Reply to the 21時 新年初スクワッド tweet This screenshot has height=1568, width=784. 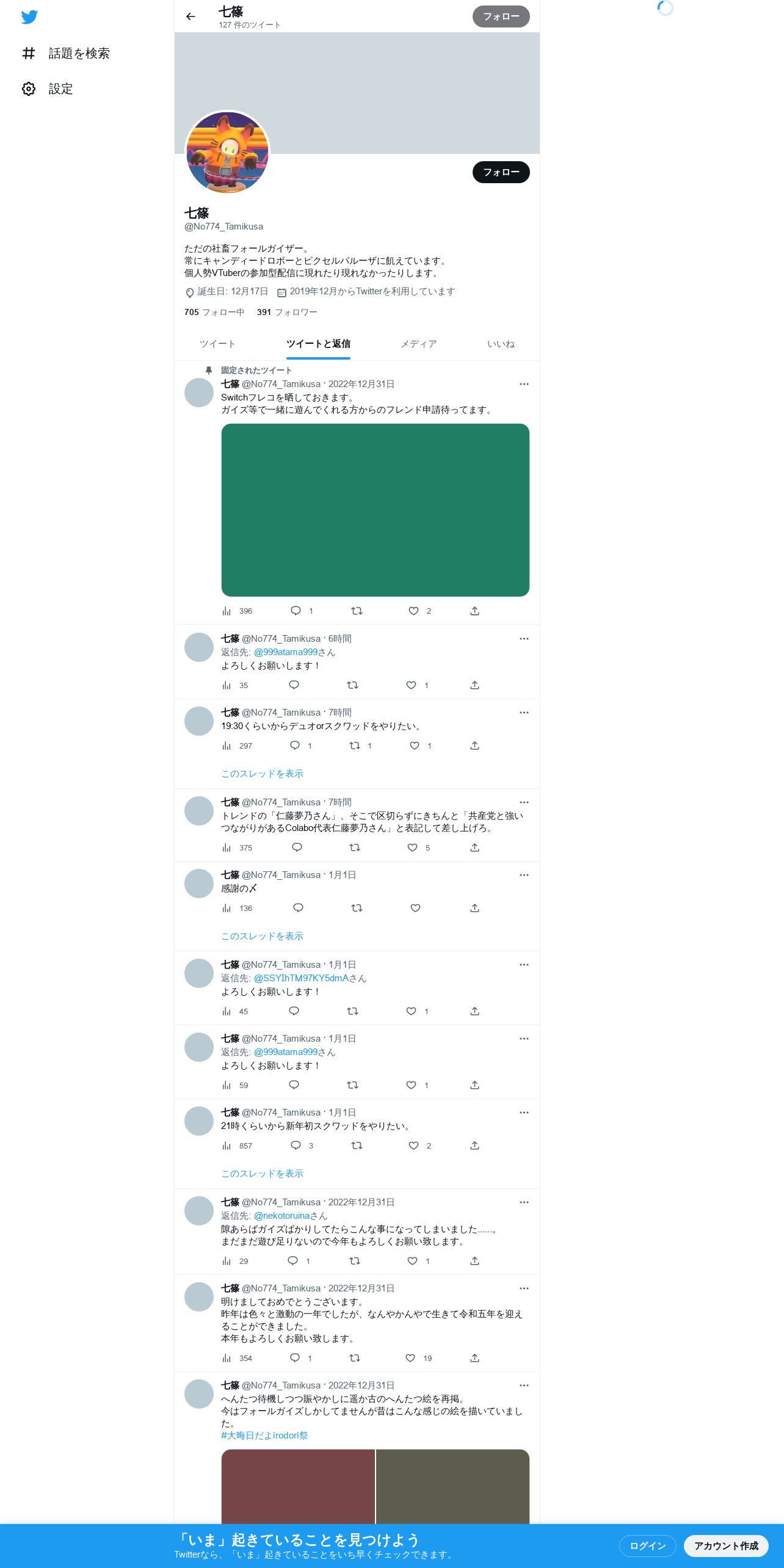(x=296, y=1145)
